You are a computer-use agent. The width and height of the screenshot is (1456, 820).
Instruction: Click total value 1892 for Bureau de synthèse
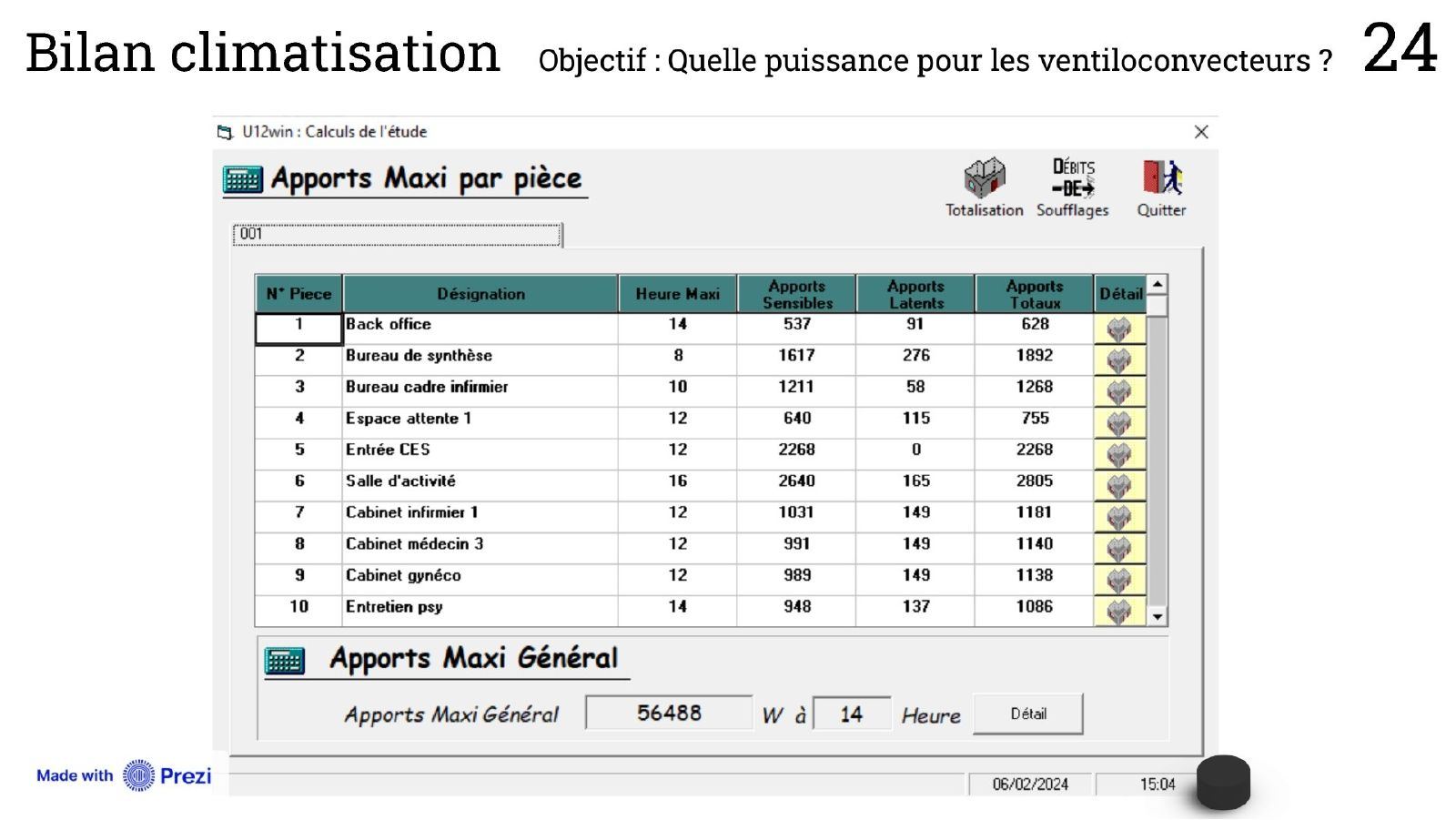(x=1035, y=356)
